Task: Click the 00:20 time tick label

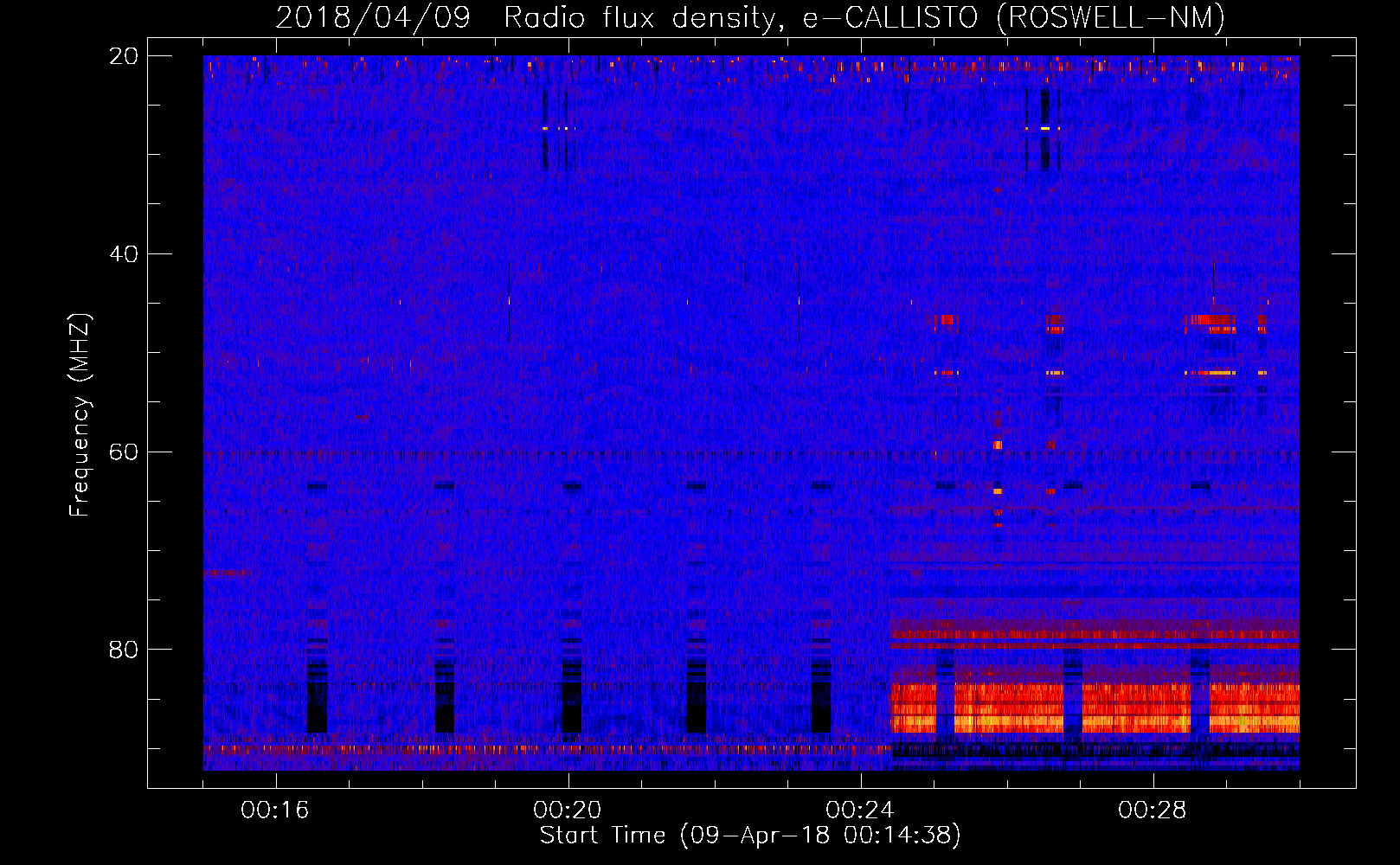Action: (x=568, y=811)
